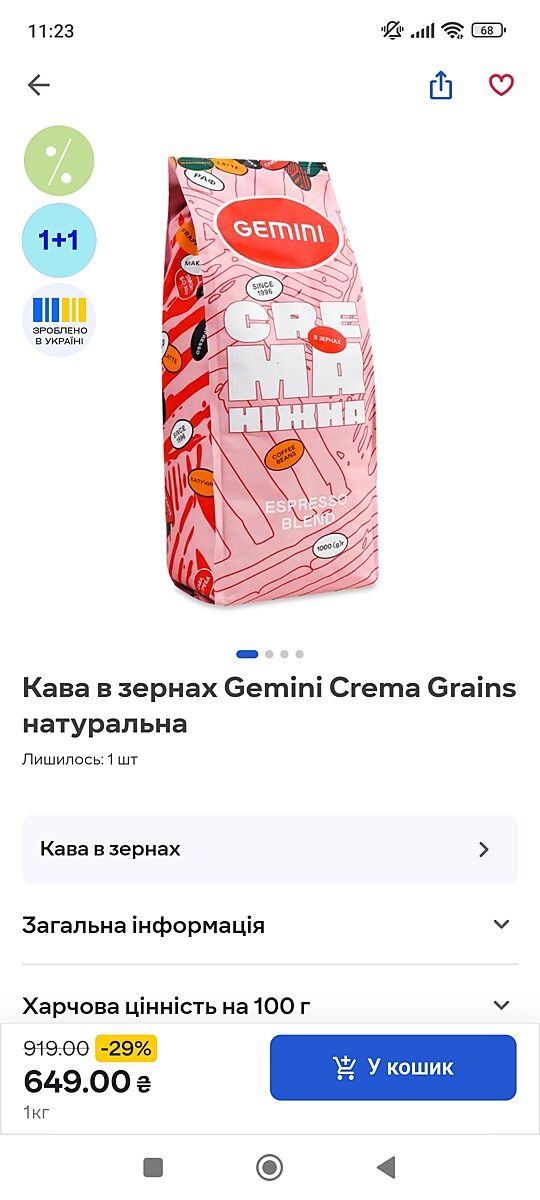Select the second image carousel dot
Screen dimensions: 540x1200
269,654
